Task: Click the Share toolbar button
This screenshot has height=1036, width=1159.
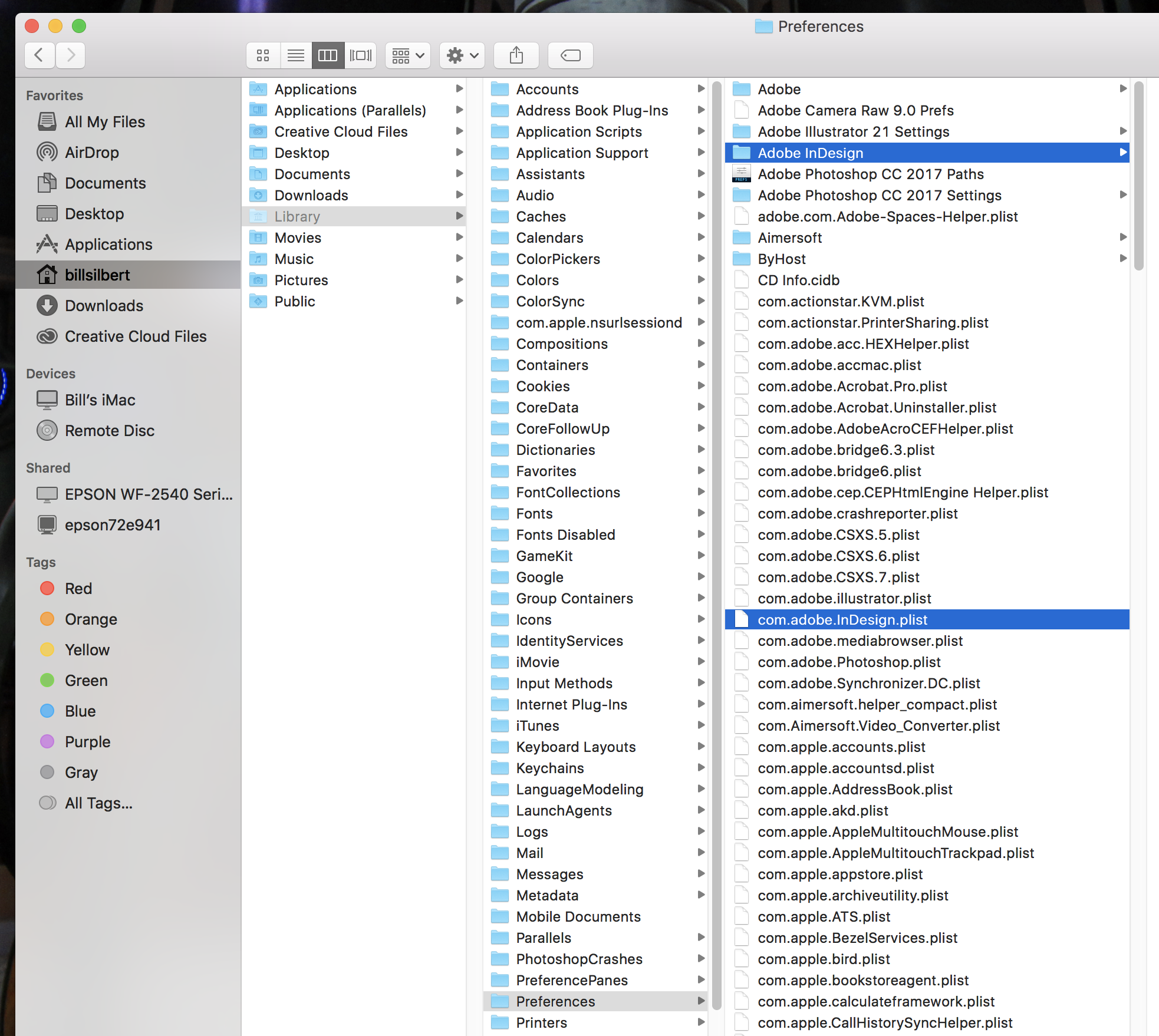Action: pos(516,55)
